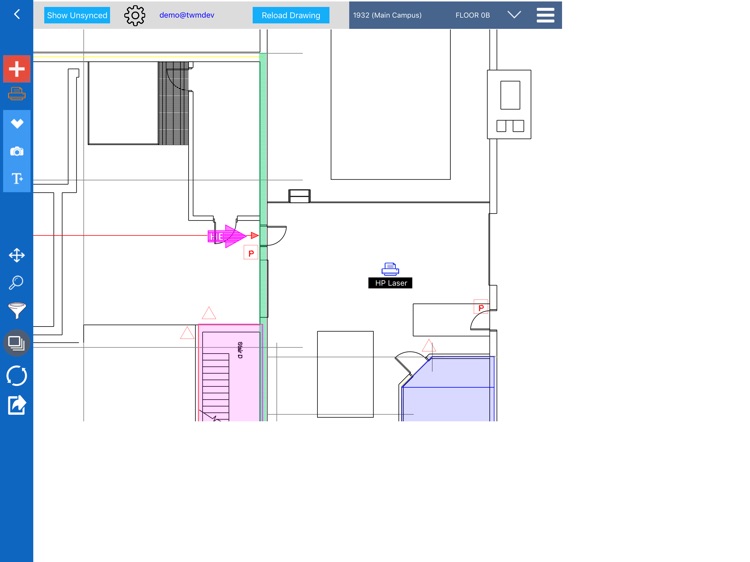
Task: Select the magenta HE arrow marker
Action: pos(227,236)
